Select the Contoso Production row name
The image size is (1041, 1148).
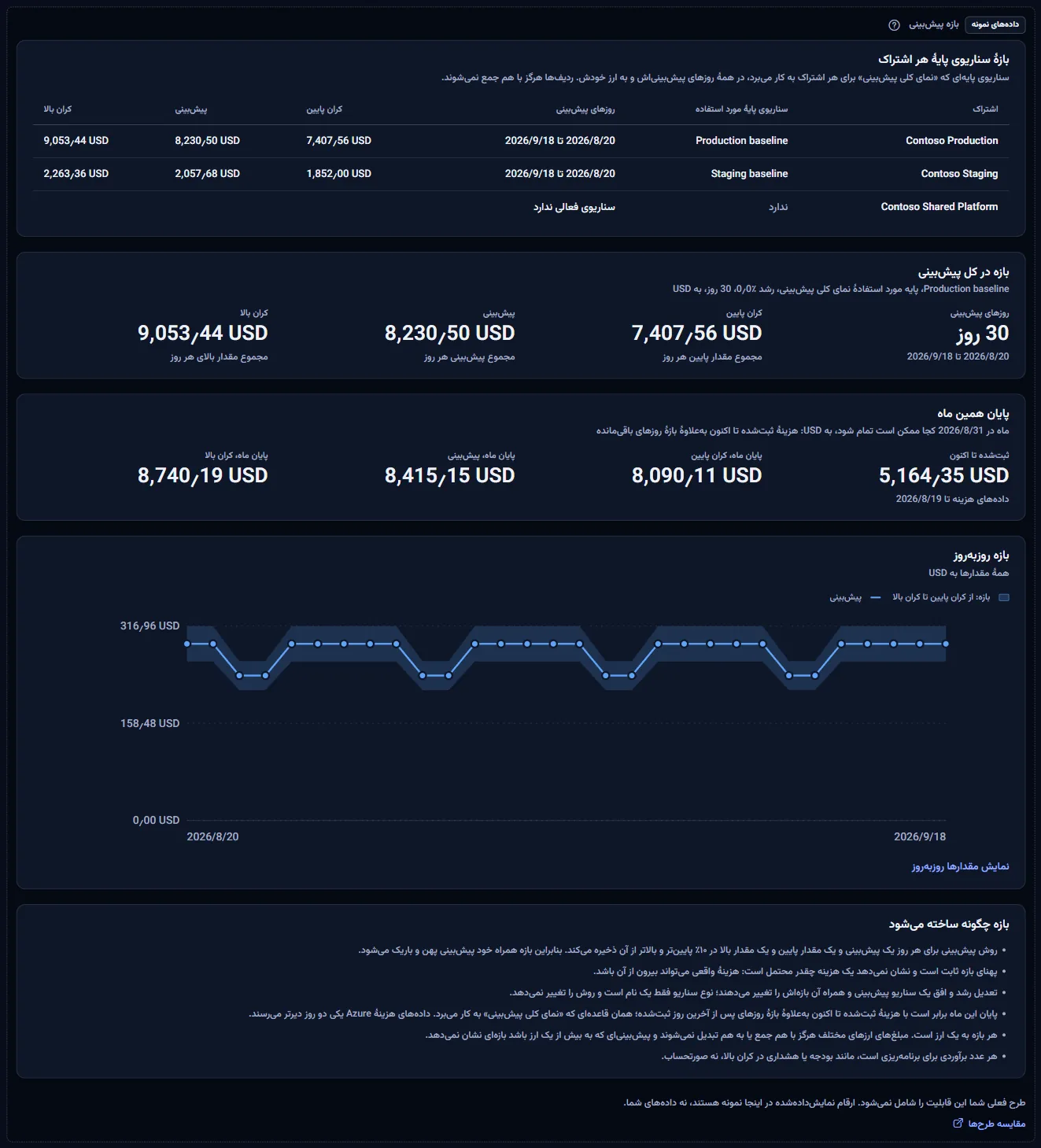[x=951, y=141]
